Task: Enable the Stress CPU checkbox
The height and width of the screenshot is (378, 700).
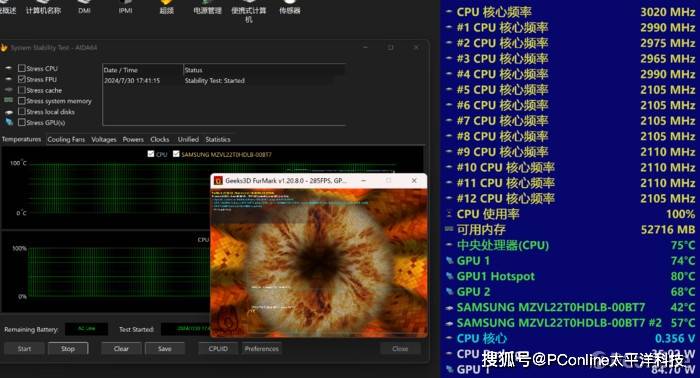Action: (21, 68)
